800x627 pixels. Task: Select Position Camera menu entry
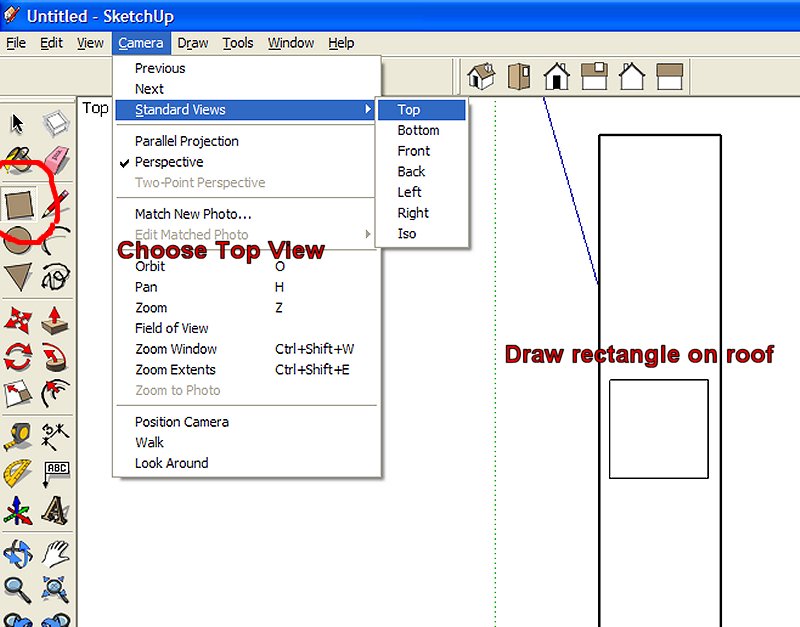(x=246, y=422)
